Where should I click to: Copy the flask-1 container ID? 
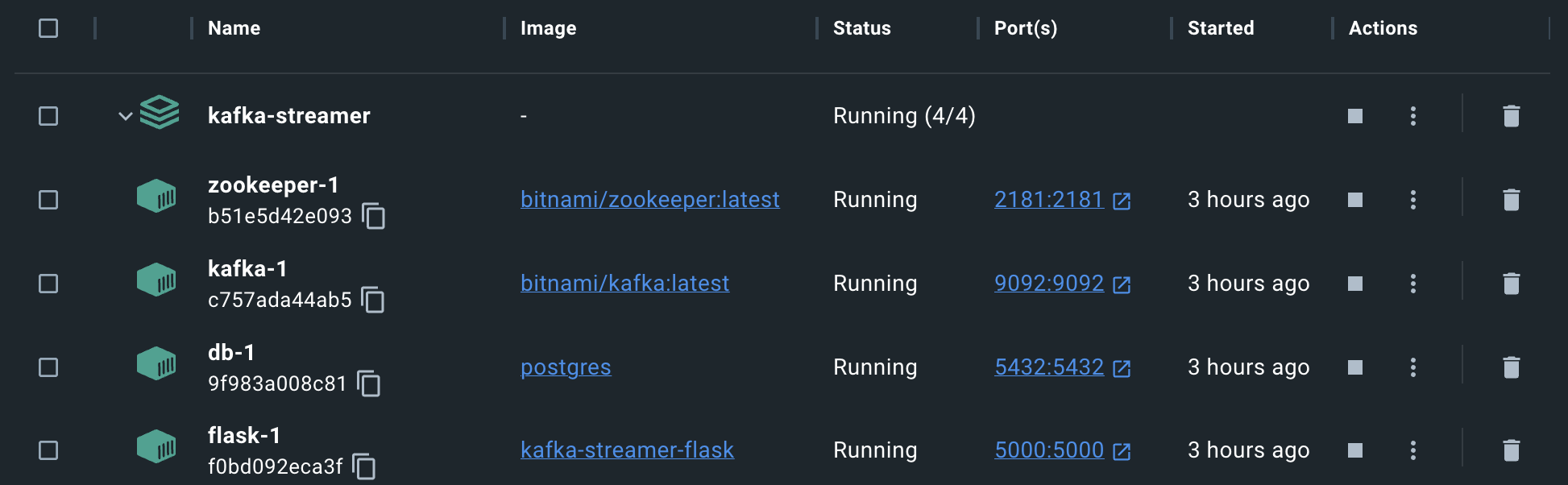[x=364, y=466]
